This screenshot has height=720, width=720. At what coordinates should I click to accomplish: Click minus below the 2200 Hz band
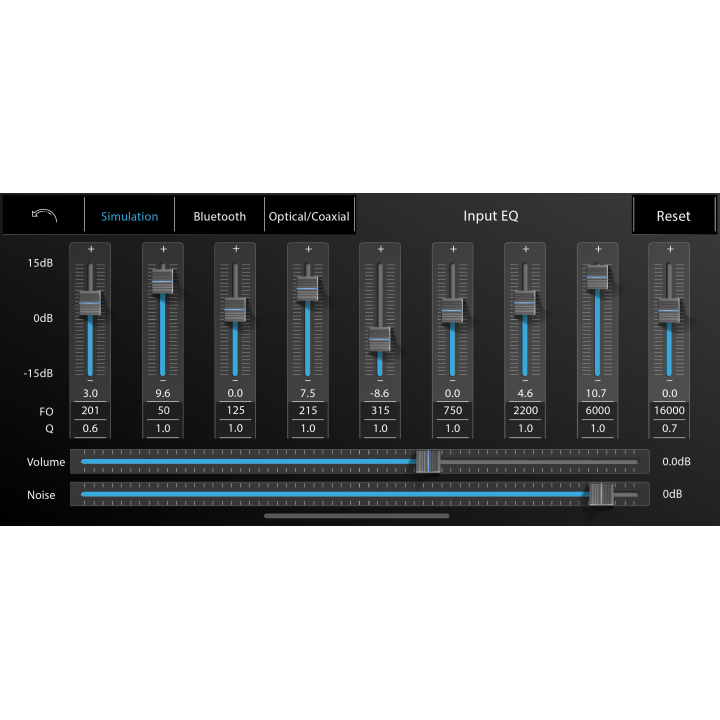click(525, 381)
